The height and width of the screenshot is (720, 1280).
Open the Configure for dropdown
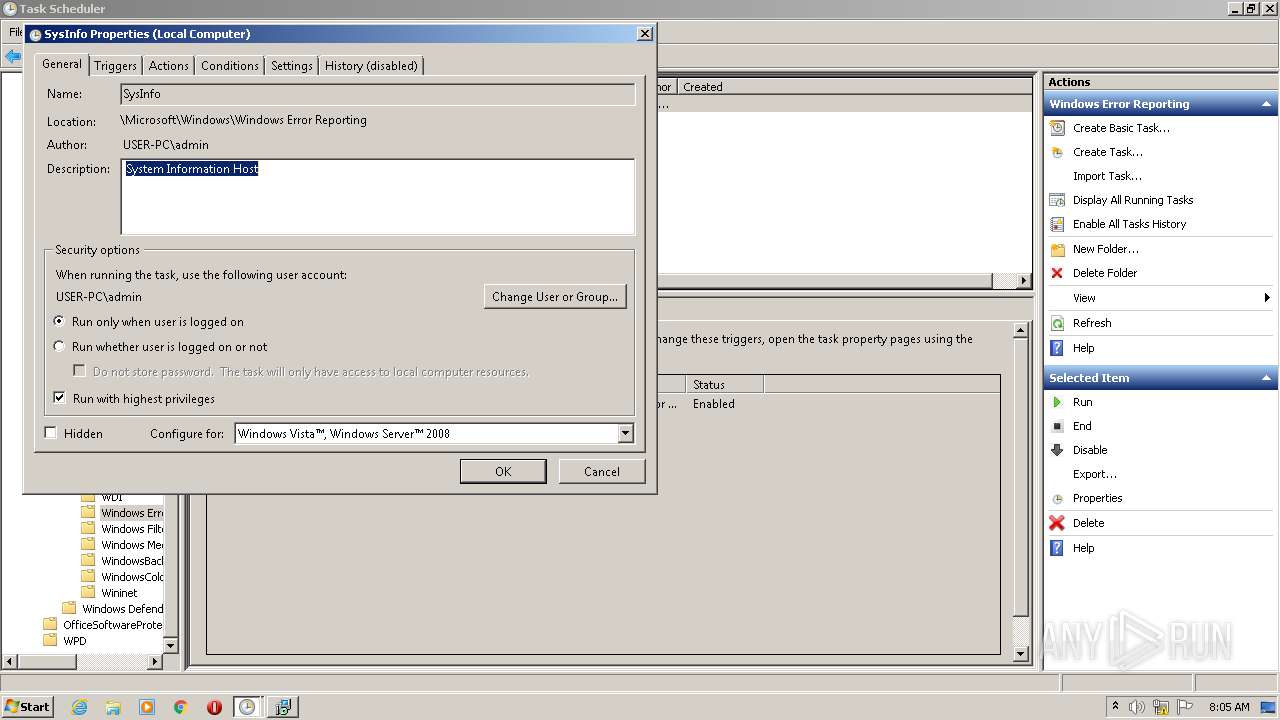click(x=625, y=433)
